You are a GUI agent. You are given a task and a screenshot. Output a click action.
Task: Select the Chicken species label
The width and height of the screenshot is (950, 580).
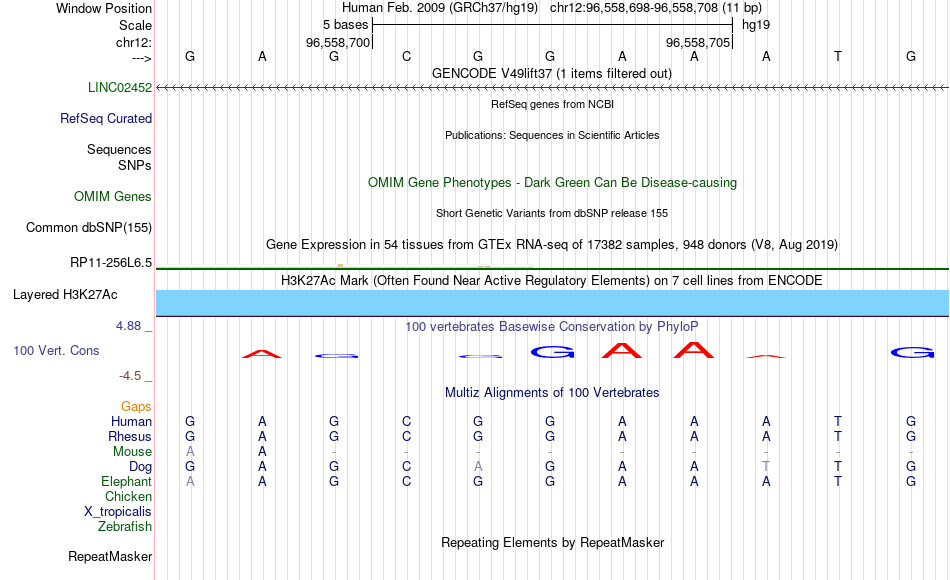128,496
